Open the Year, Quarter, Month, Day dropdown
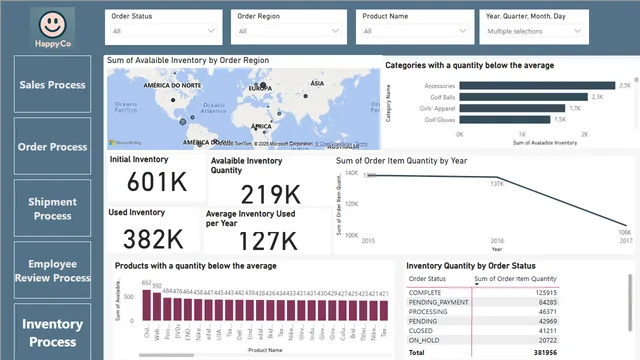This screenshot has width=640, height=360. pyautogui.click(x=534, y=31)
